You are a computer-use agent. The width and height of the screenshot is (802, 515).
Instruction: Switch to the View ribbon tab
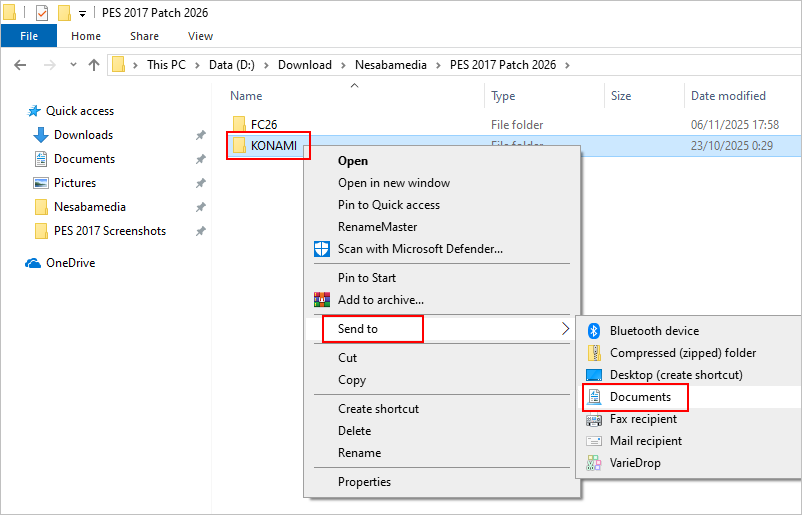click(200, 36)
